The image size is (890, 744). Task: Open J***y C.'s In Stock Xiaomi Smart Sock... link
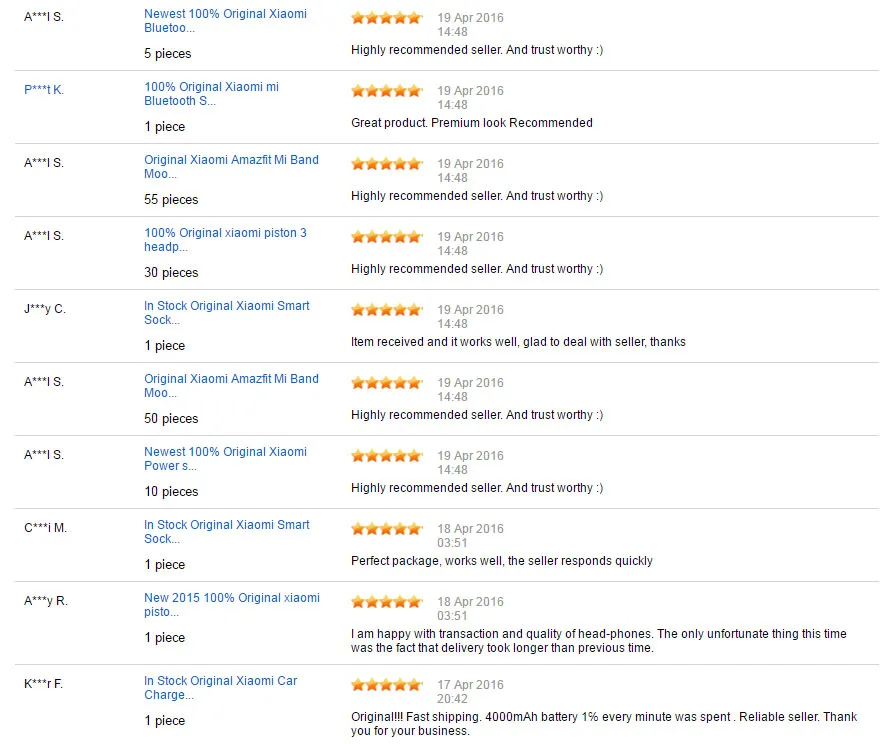pyautogui.click(x=226, y=313)
